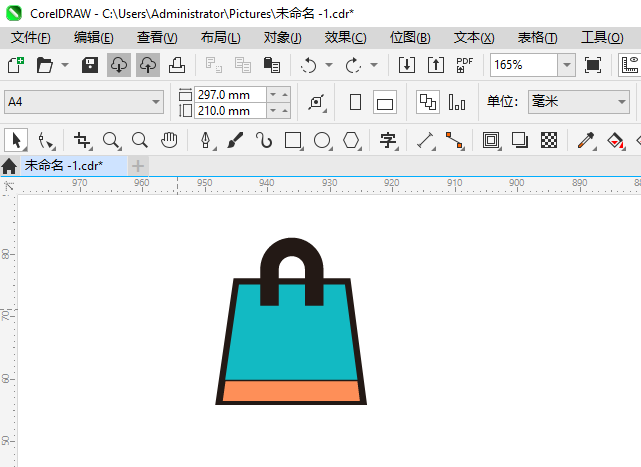
Task: Click the current page layout icon
Action: pyautogui.click(x=457, y=102)
